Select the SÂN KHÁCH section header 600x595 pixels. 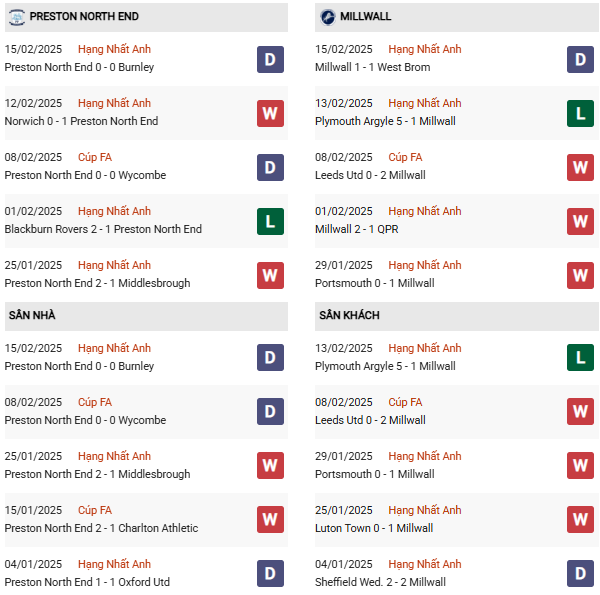click(x=349, y=316)
